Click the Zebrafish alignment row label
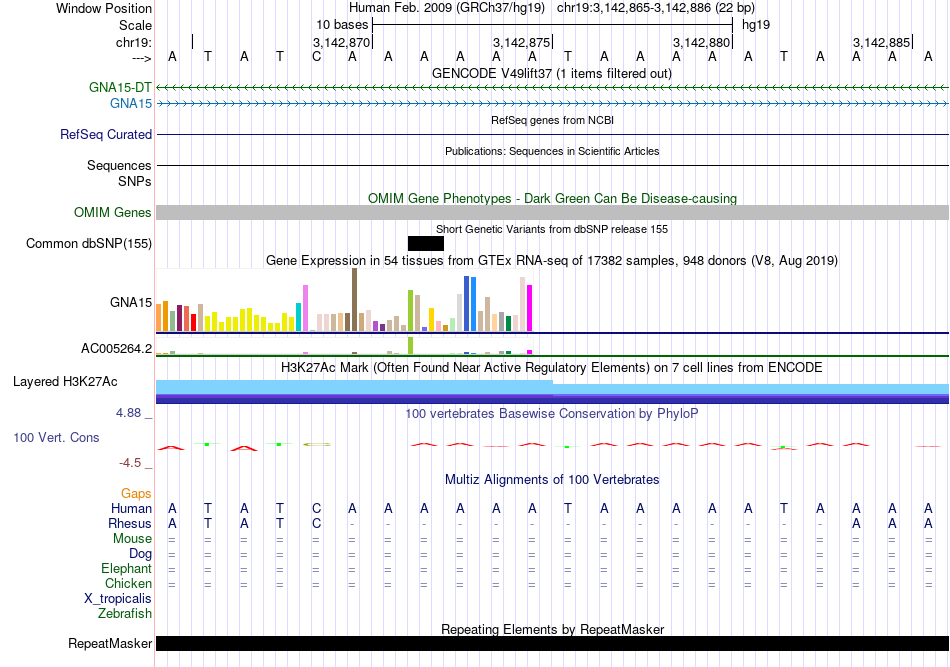This screenshot has width=950, height=667. point(125,614)
